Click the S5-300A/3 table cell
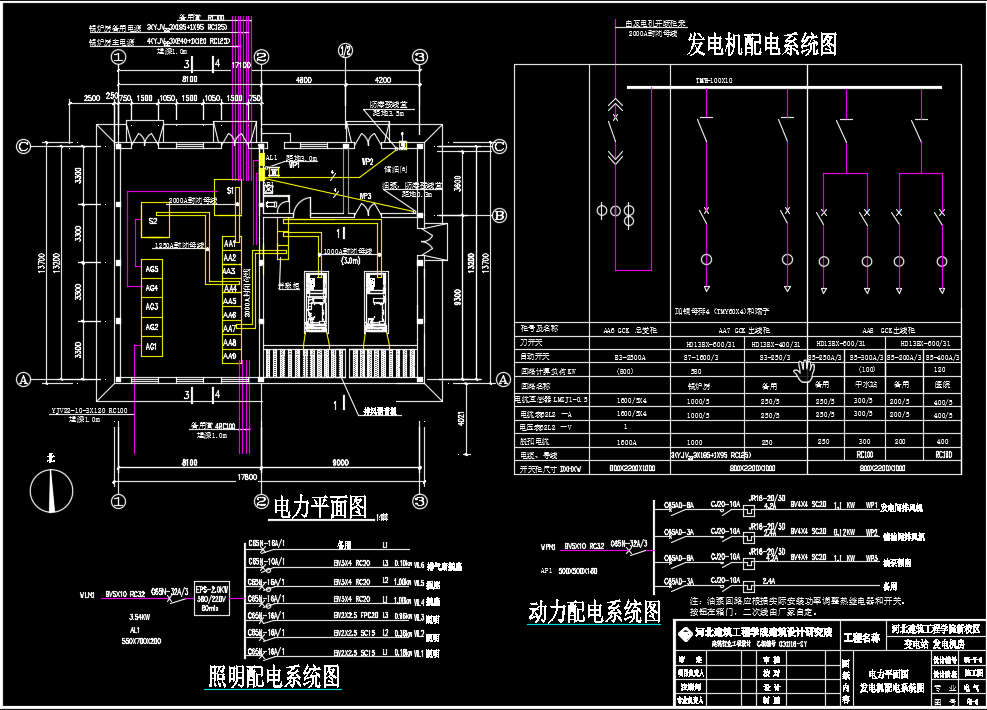This screenshot has width=987, height=710. point(867,358)
